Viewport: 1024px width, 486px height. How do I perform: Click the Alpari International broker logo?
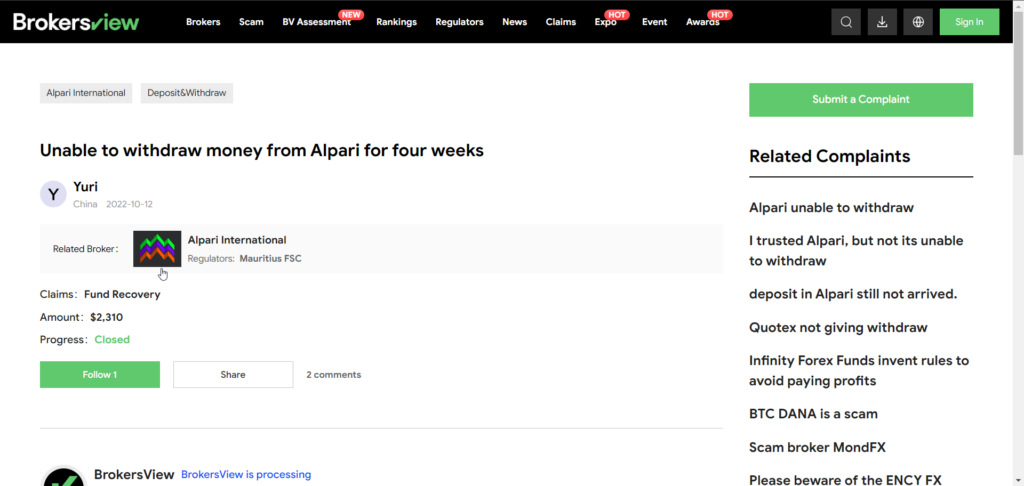click(x=157, y=249)
